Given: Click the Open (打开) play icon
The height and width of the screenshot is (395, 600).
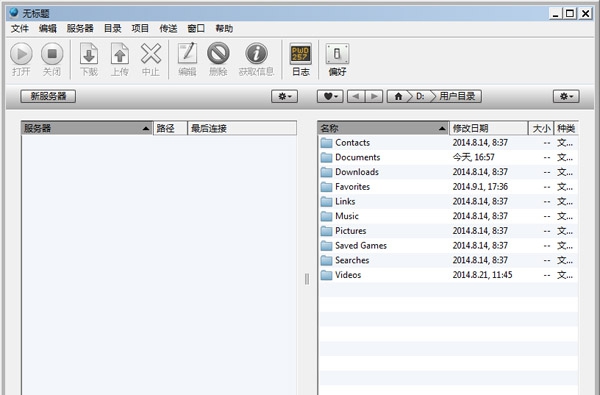Looking at the screenshot, I should coord(21,54).
